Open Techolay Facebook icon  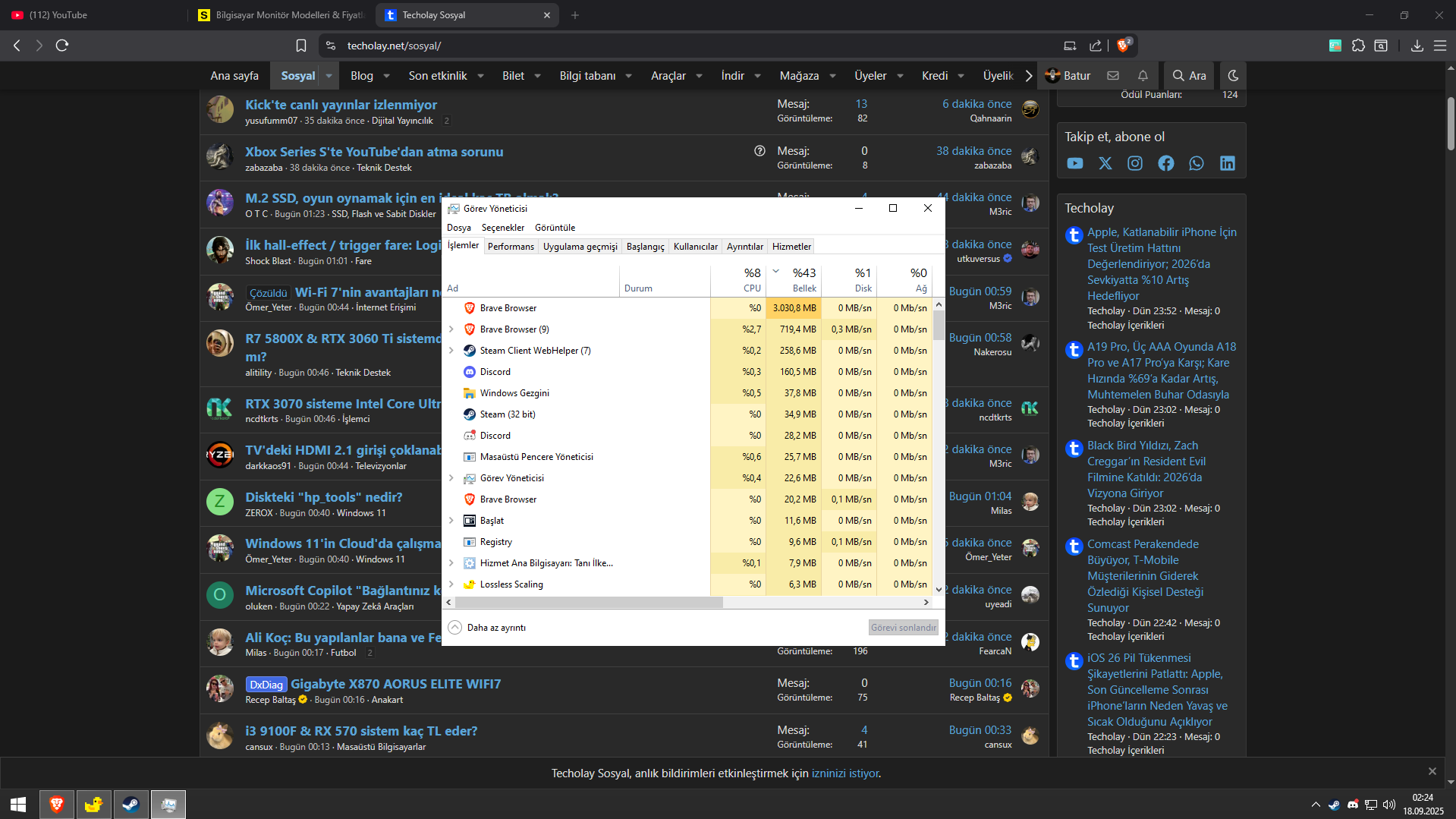tap(1166, 163)
